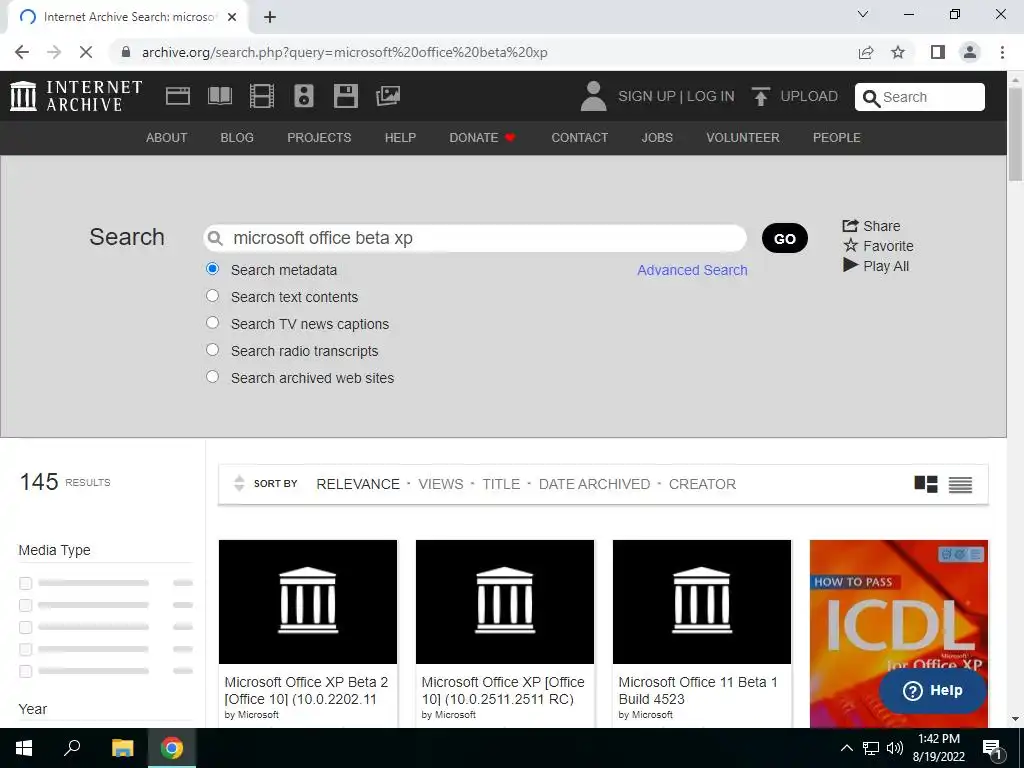Open the ABOUT nav item
The height and width of the screenshot is (768, 1024).
[167, 138]
